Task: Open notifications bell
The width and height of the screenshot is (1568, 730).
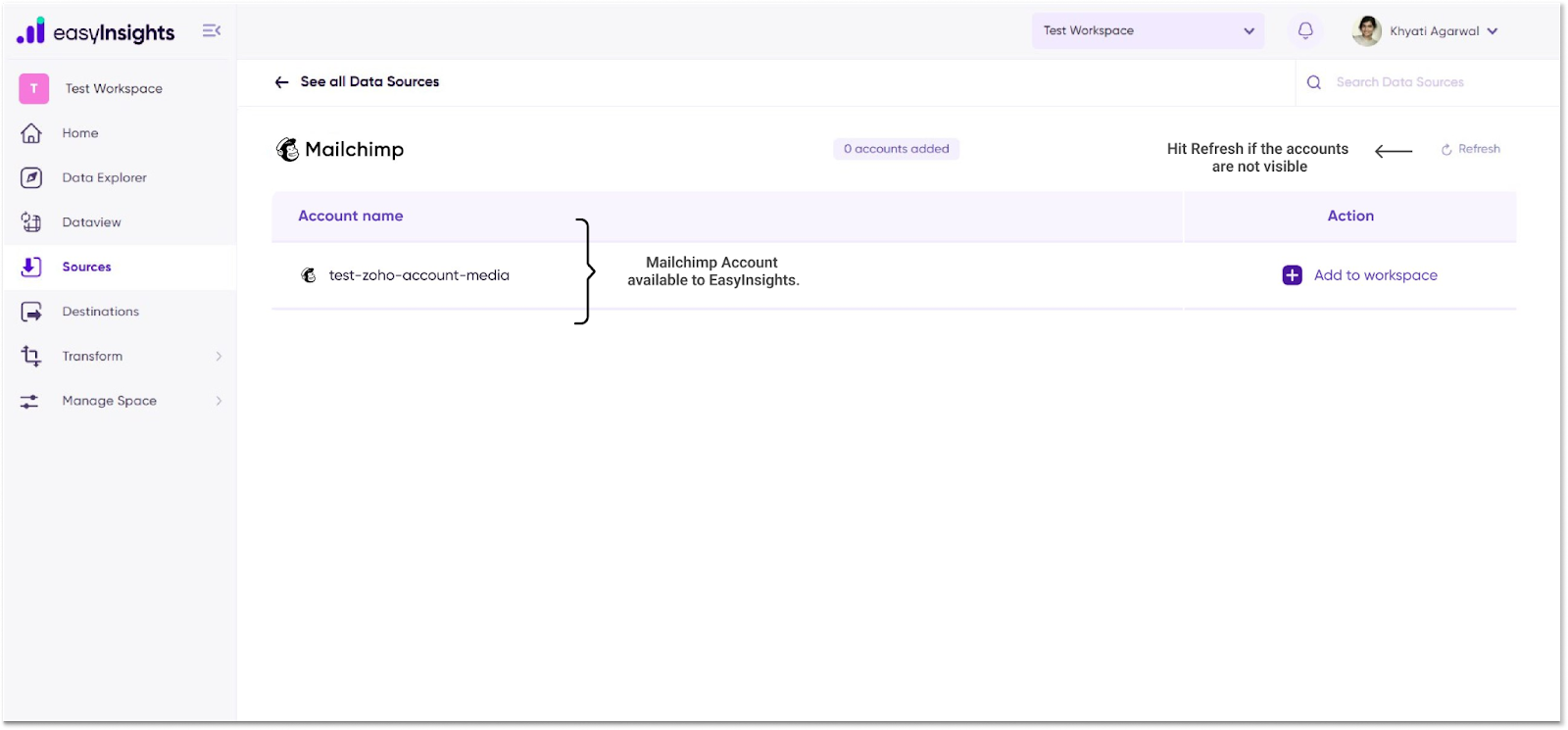Action: pyautogui.click(x=1305, y=30)
